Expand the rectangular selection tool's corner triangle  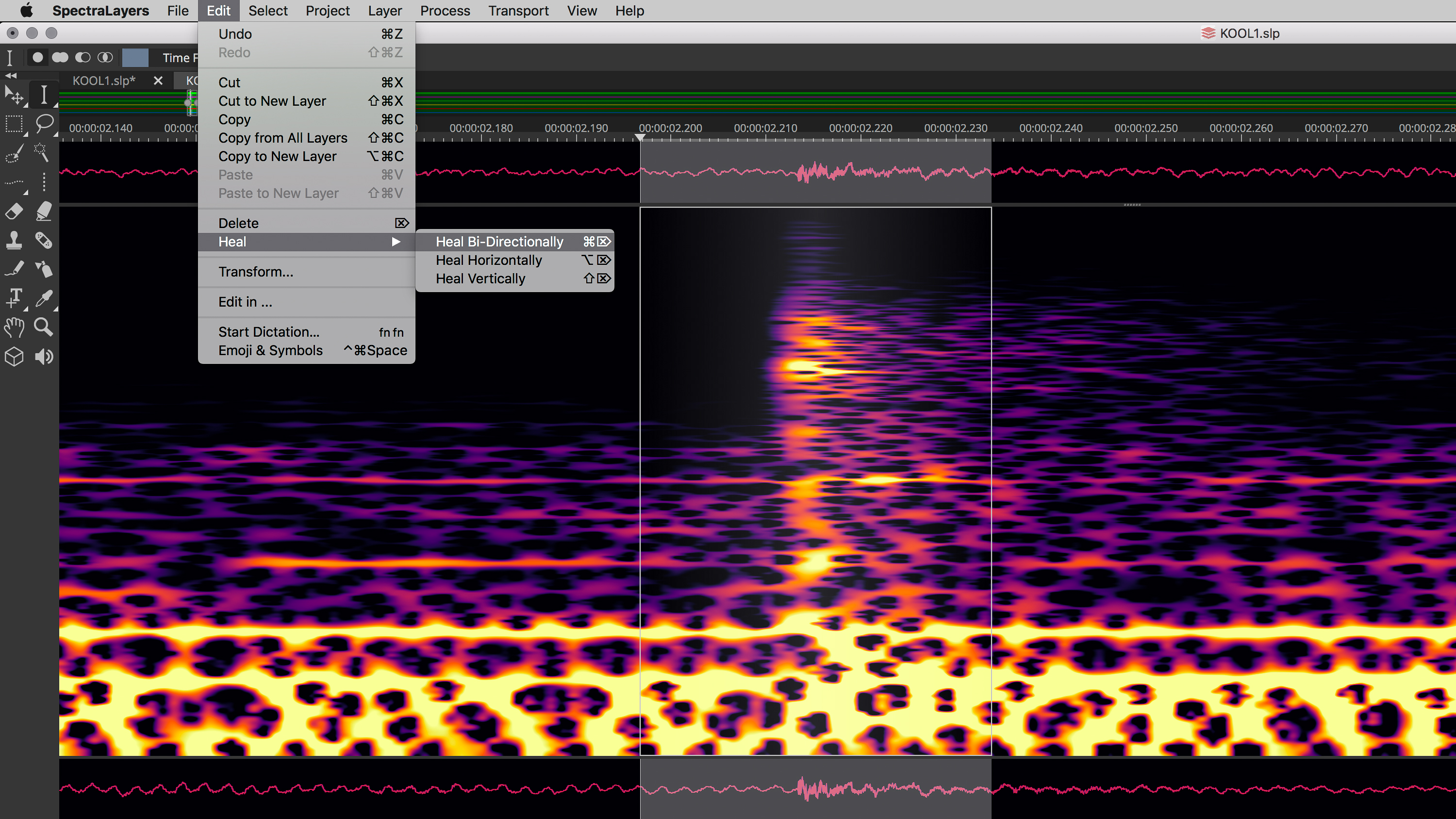point(26,134)
